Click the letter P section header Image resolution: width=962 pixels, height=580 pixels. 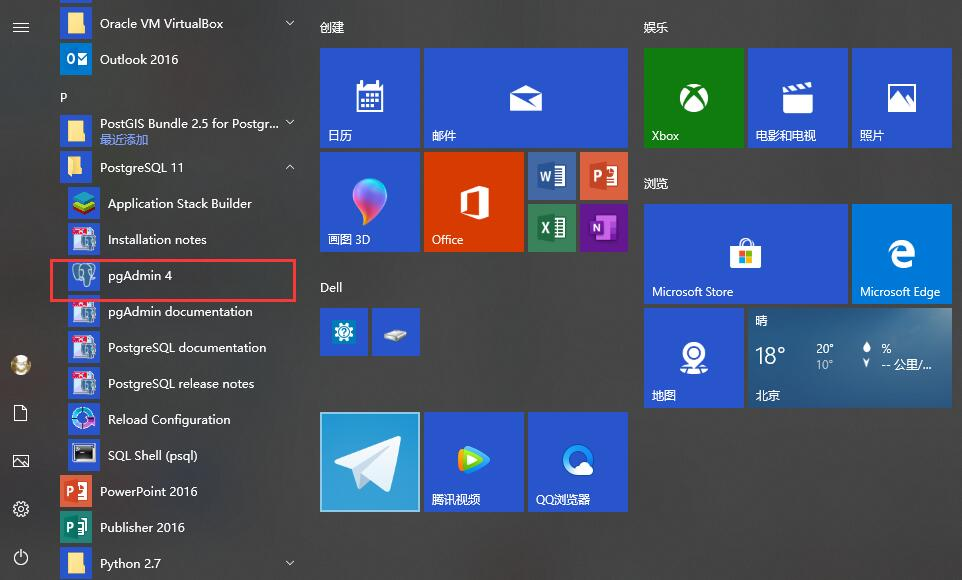[x=64, y=97]
